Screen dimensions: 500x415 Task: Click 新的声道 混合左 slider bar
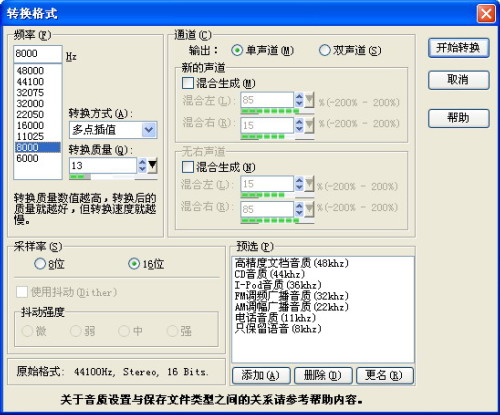point(277,111)
